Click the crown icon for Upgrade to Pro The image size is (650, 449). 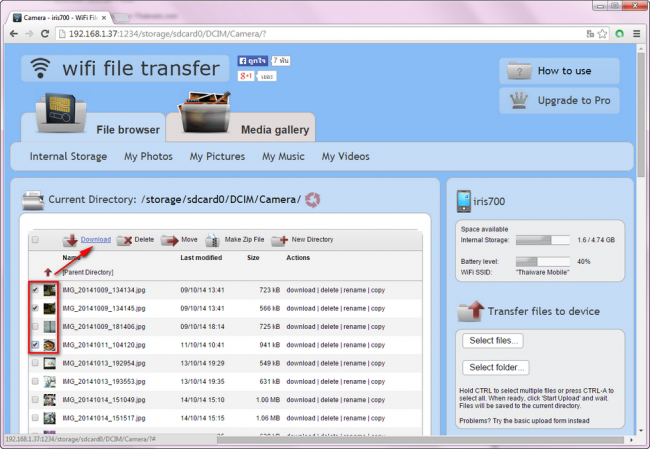coord(519,101)
